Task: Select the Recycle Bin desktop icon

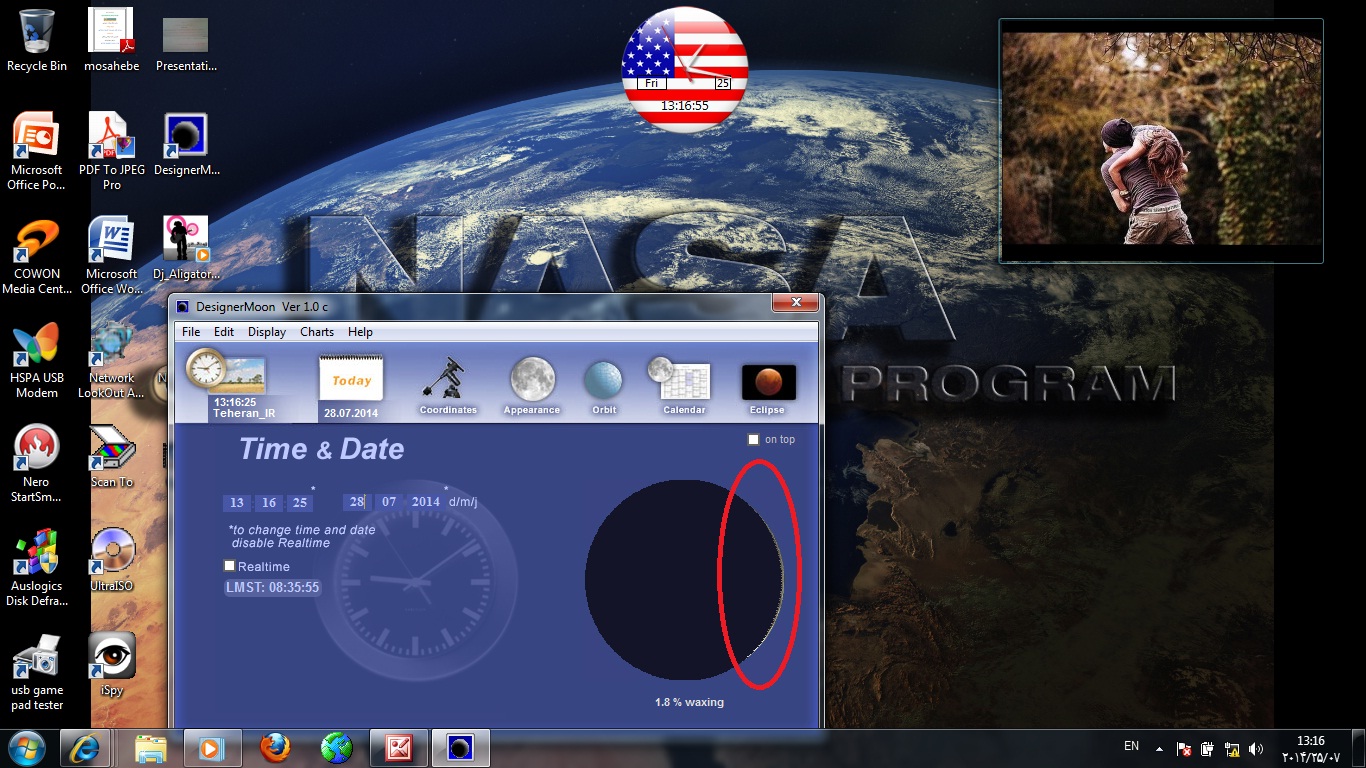Action: [x=37, y=40]
